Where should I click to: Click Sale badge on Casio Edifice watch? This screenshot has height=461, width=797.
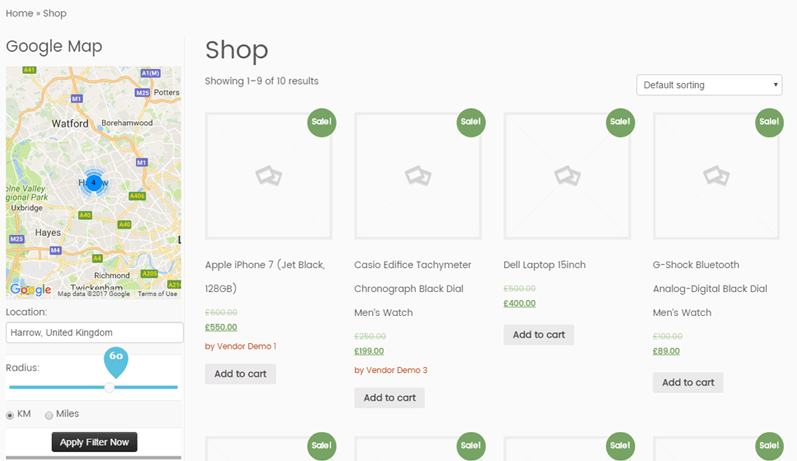tap(471, 122)
